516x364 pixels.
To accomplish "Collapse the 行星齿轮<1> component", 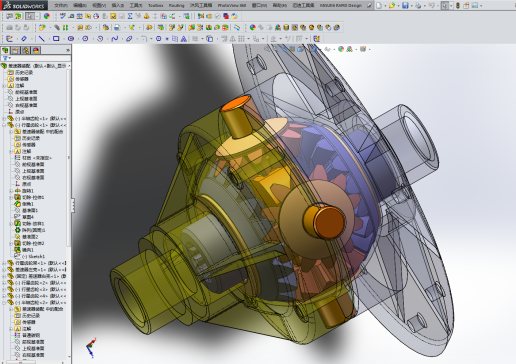I will click(x=4, y=125).
